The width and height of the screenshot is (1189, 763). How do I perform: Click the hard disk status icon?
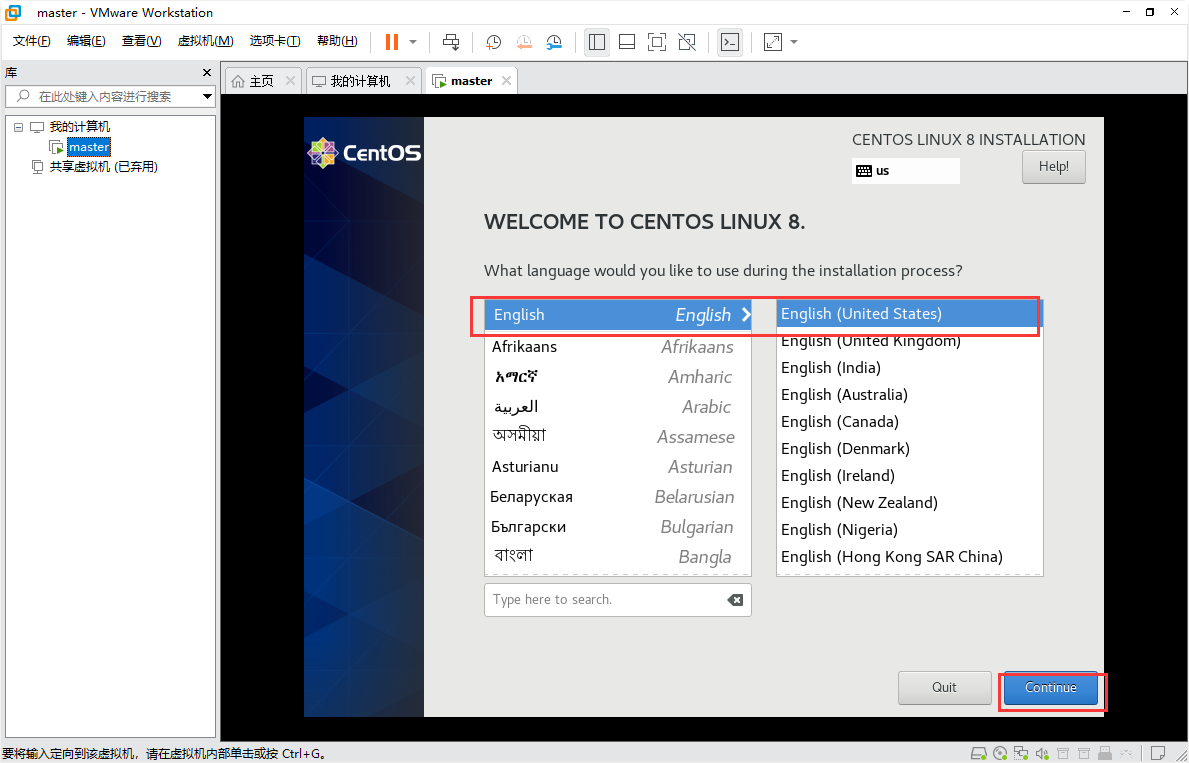pos(979,753)
